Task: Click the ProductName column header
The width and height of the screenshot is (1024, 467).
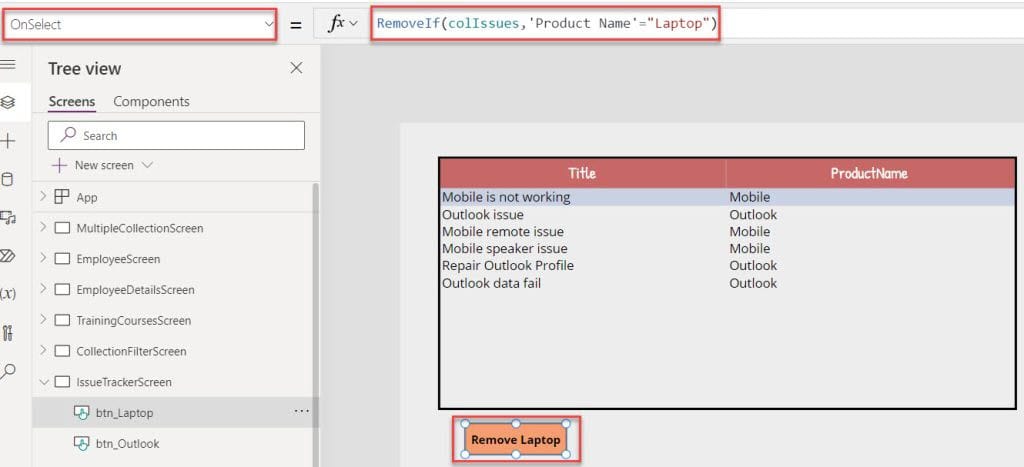Action: [x=869, y=173]
